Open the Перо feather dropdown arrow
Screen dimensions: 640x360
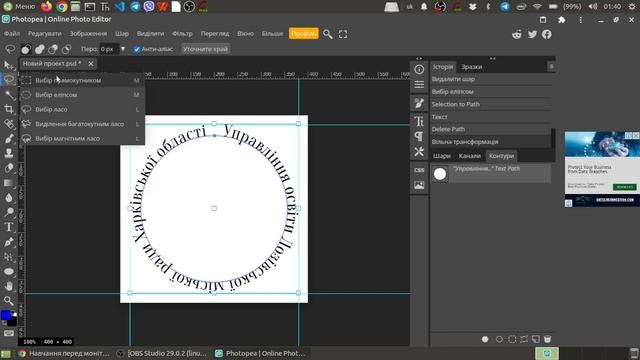click(122, 49)
